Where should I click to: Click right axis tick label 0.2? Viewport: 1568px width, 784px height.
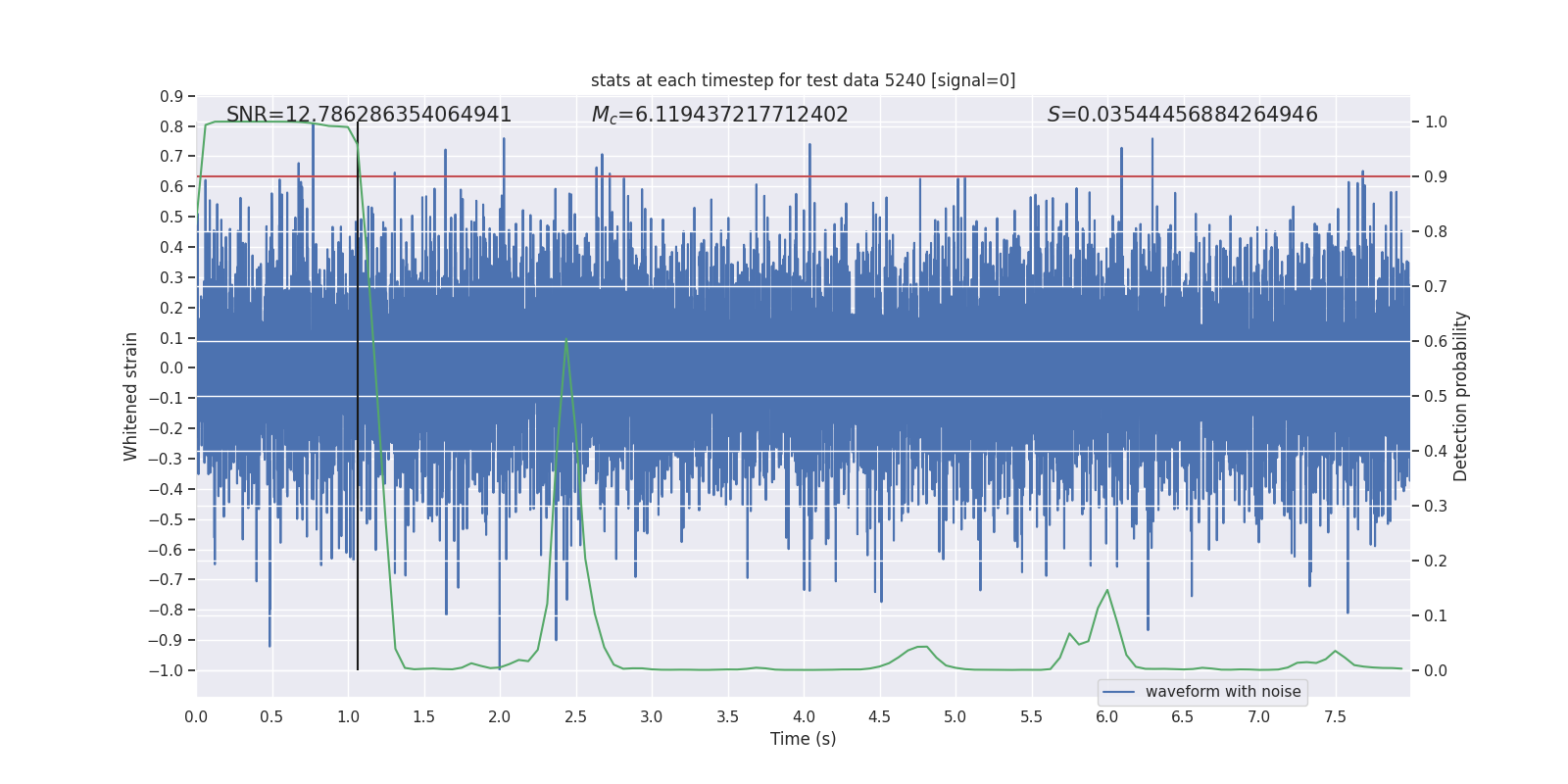tap(1436, 562)
